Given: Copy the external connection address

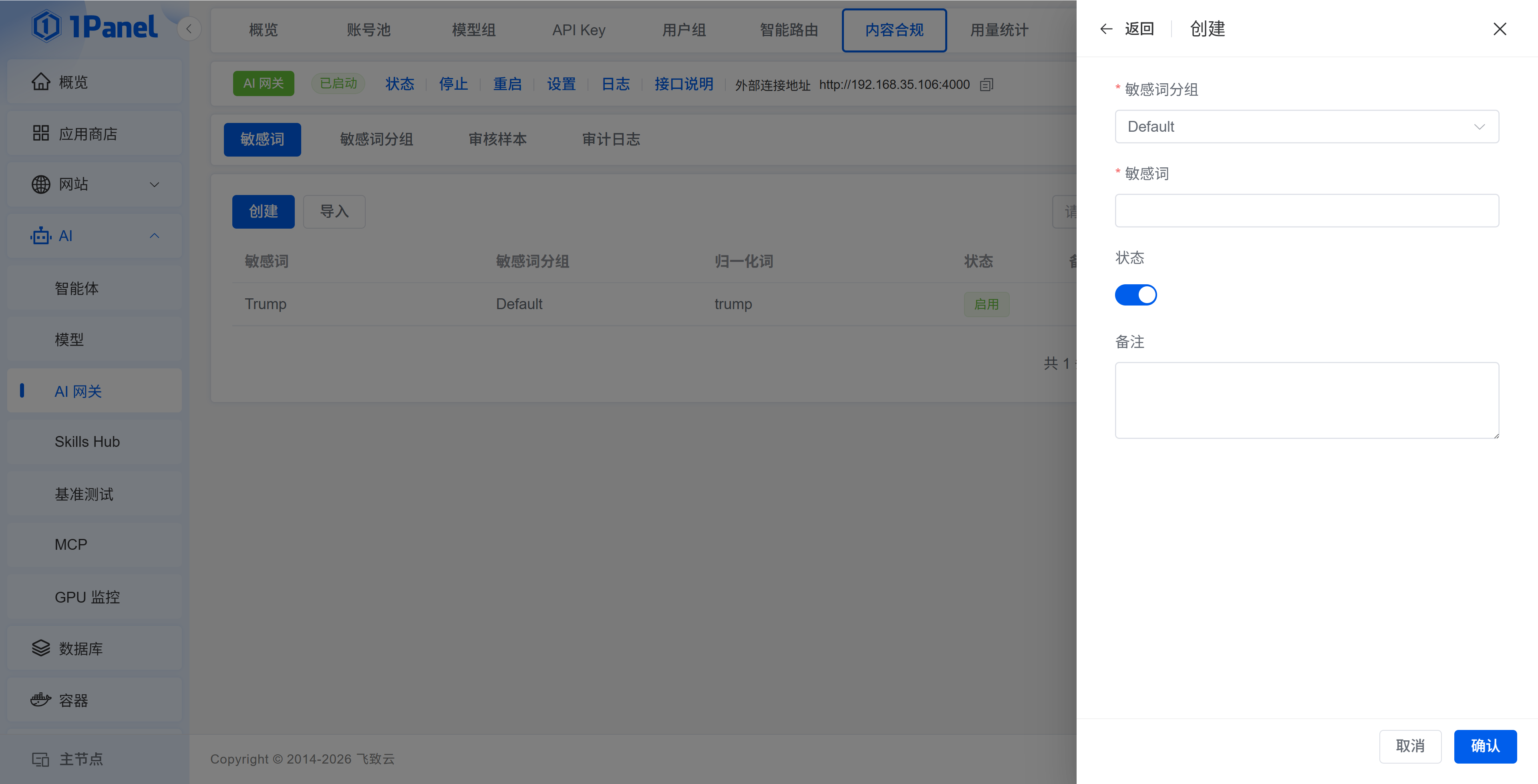Looking at the screenshot, I should (986, 85).
